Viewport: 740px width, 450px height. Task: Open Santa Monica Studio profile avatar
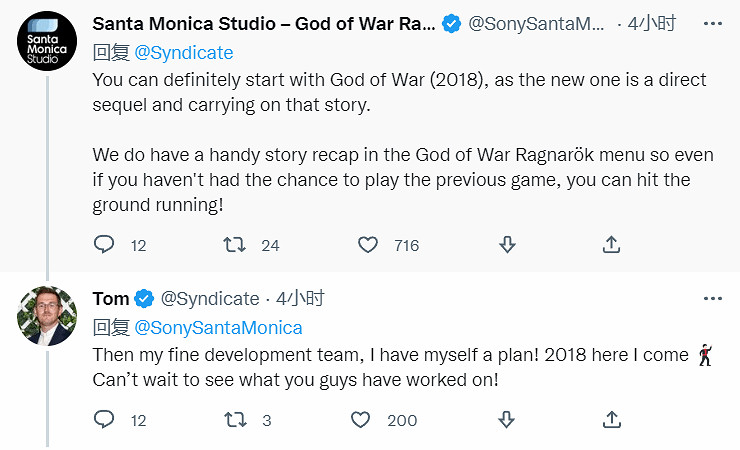coord(46,45)
